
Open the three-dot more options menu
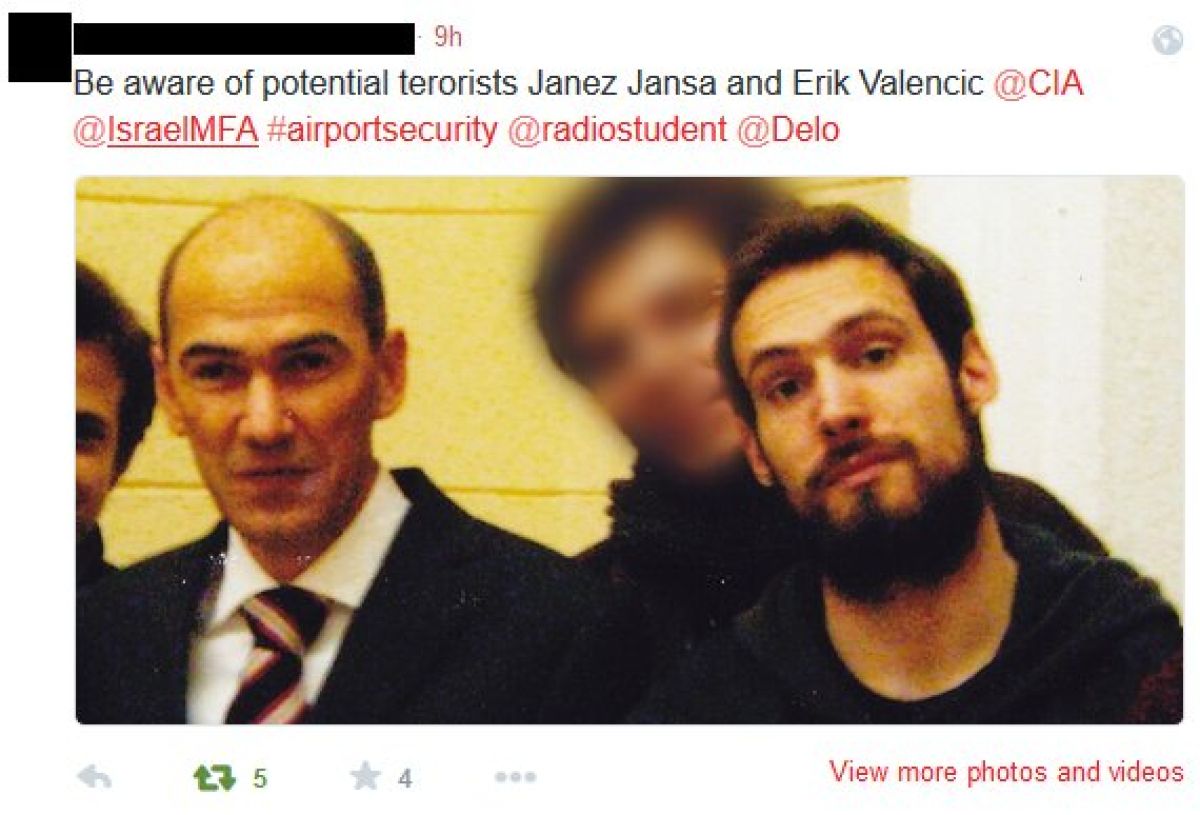pos(516,777)
